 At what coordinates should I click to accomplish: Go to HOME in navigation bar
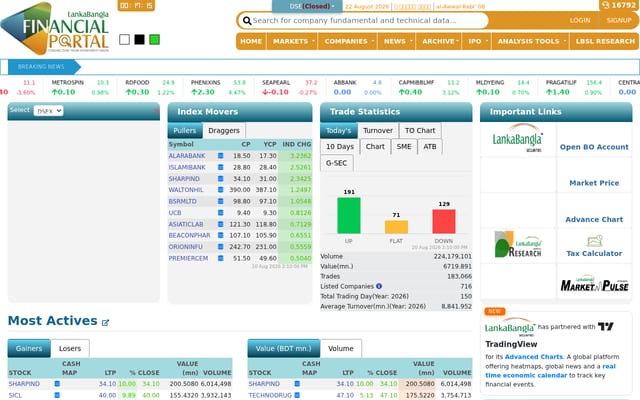click(x=251, y=41)
